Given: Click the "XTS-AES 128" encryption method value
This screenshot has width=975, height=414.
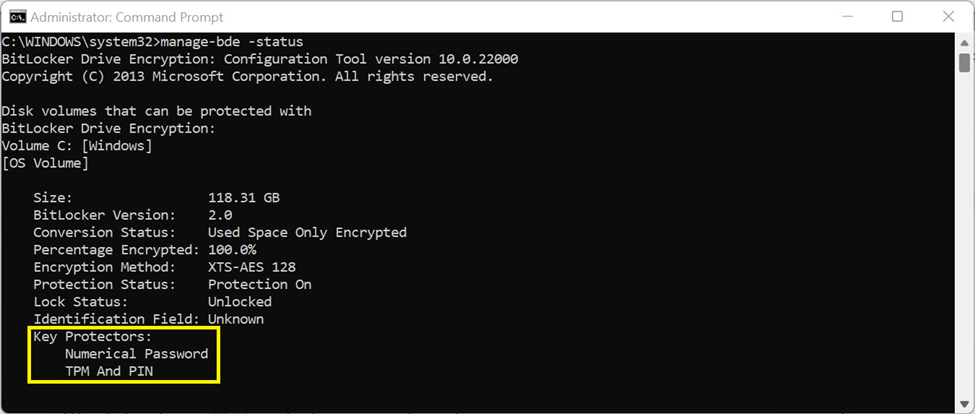Looking at the screenshot, I should (x=251, y=267).
